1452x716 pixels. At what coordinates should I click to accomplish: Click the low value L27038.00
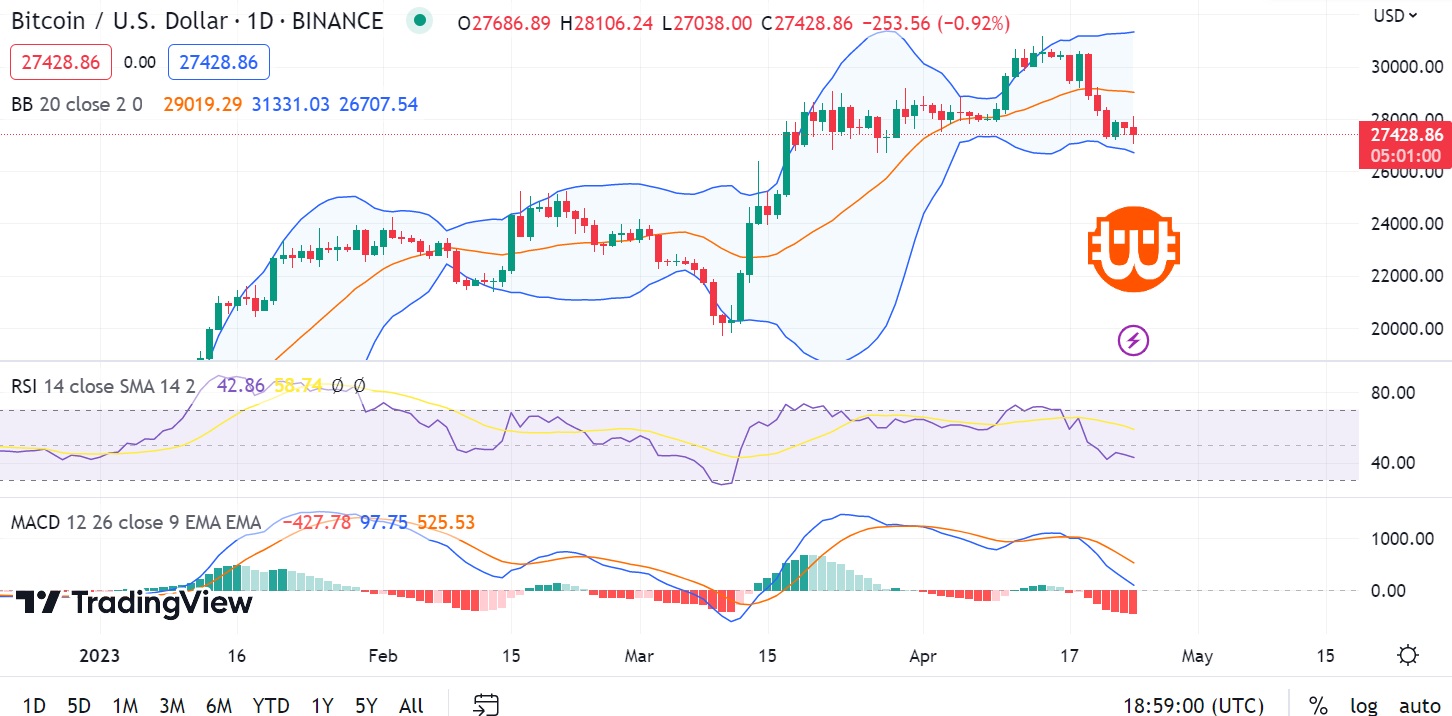(x=707, y=22)
